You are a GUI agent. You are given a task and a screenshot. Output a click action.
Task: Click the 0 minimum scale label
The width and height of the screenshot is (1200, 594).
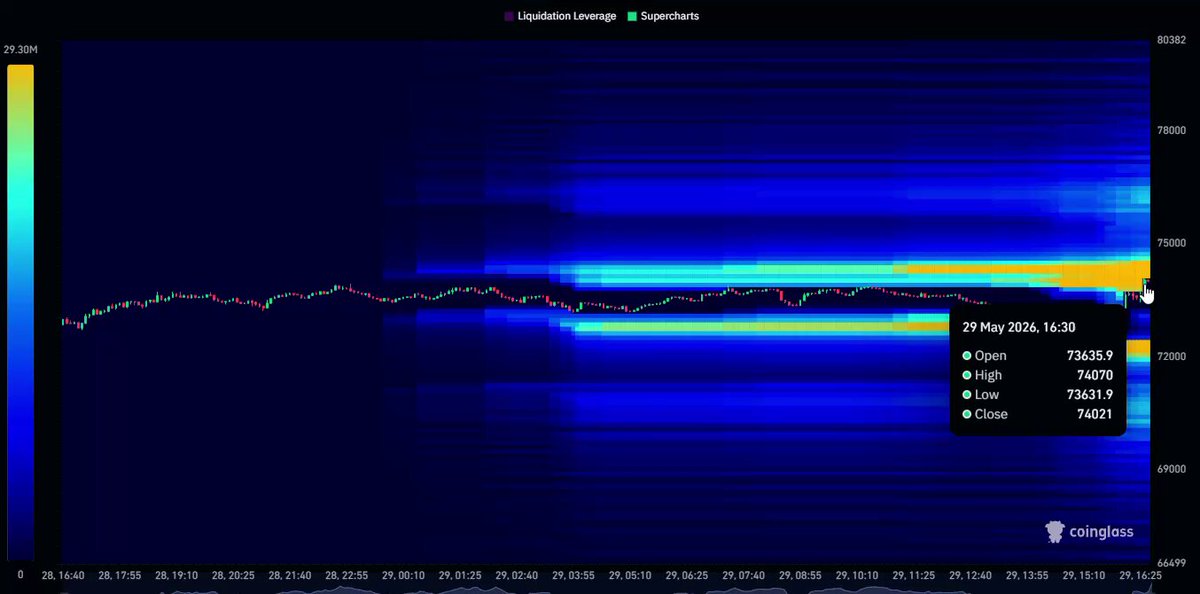point(20,574)
